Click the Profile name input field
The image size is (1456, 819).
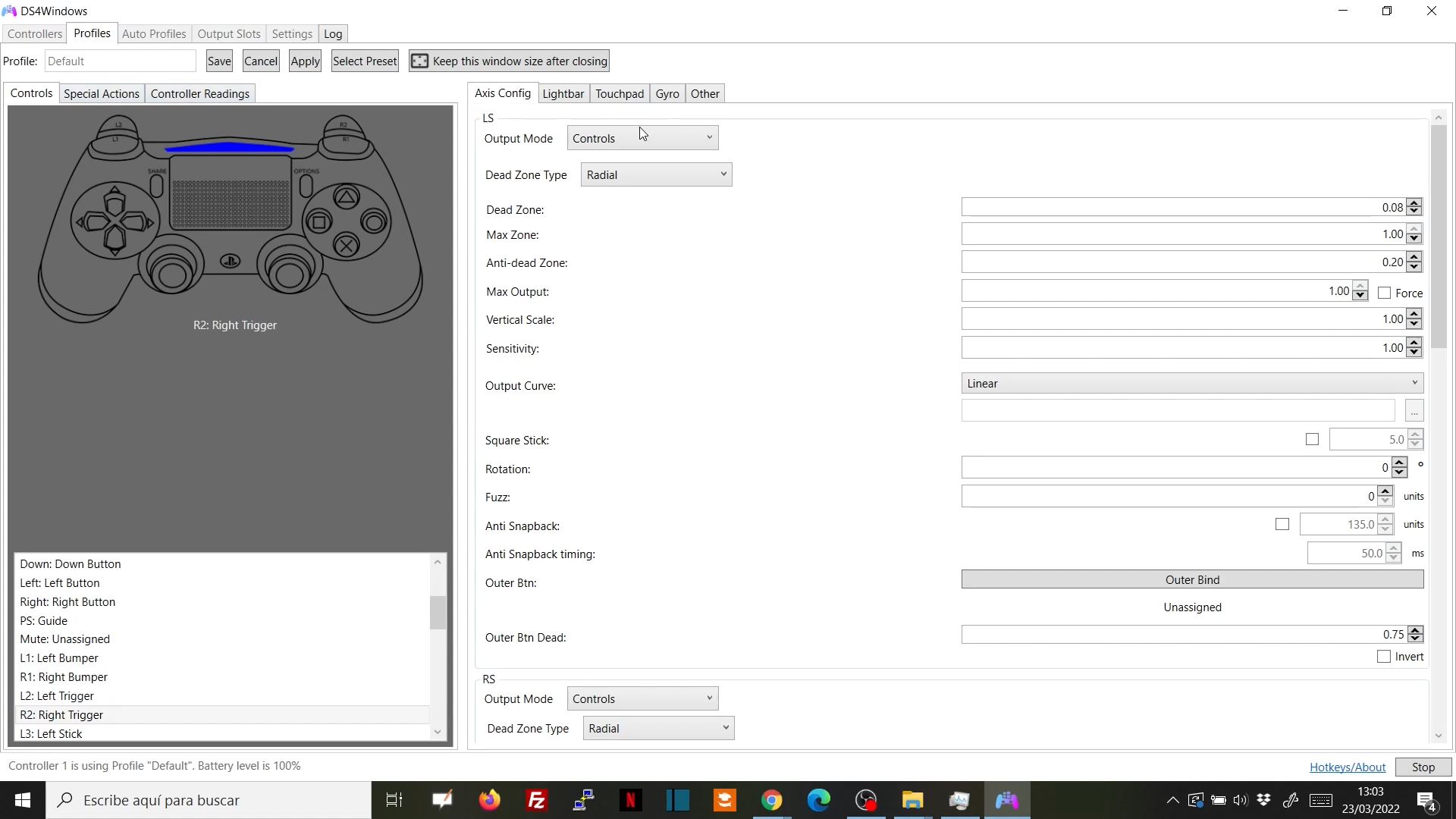[x=121, y=61]
